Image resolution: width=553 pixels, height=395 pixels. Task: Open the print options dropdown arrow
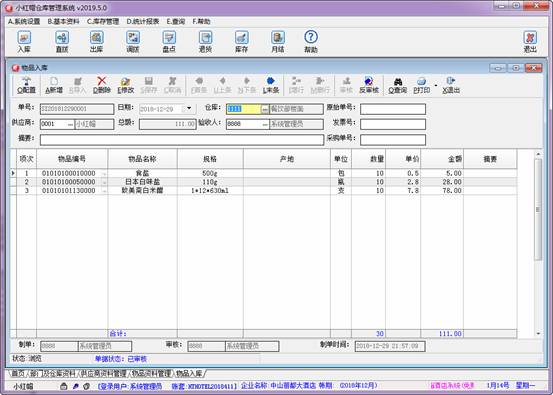tap(436, 85)
